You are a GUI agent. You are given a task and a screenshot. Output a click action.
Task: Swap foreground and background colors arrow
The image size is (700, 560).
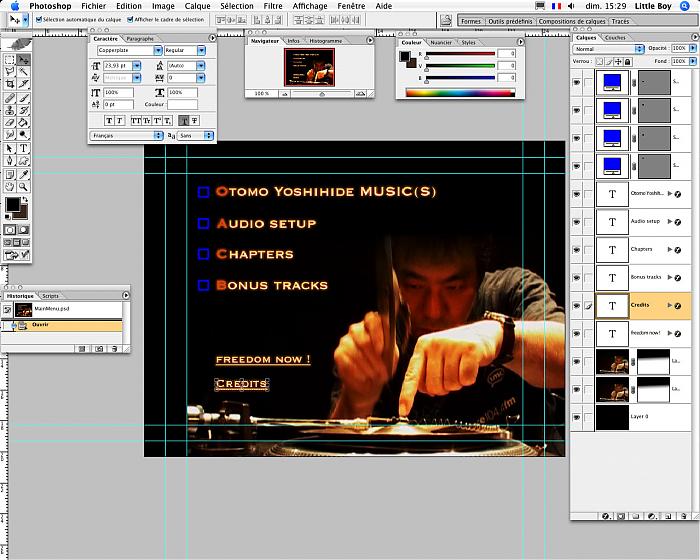coord(25,200)
